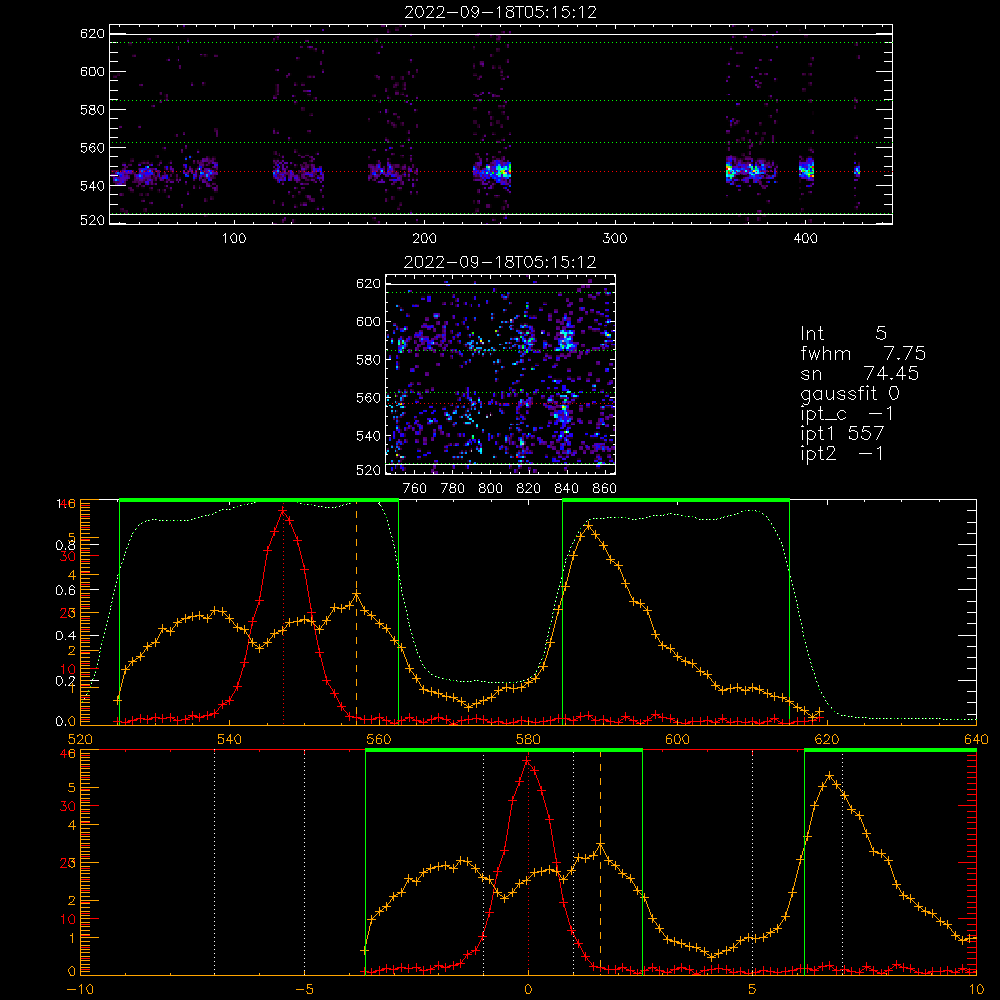This screenshot has height=1000, width=1000.
Task: Click the orange dashed vertical marker in bottom plot
Action: (x=600, y=861)
